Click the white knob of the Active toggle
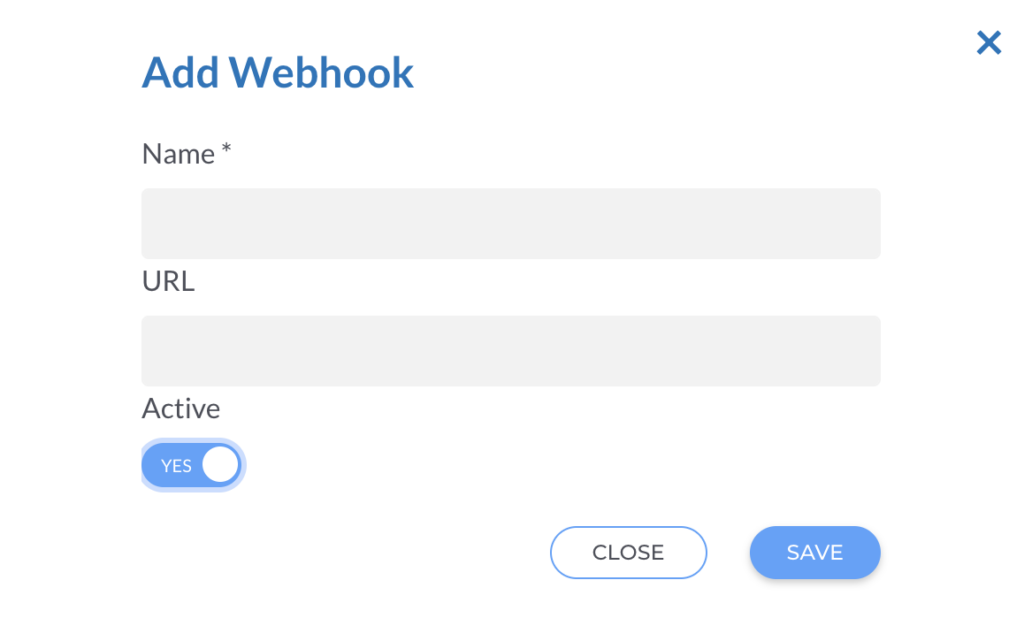This screenshot has height=626, width=1024. pos(220,465)
